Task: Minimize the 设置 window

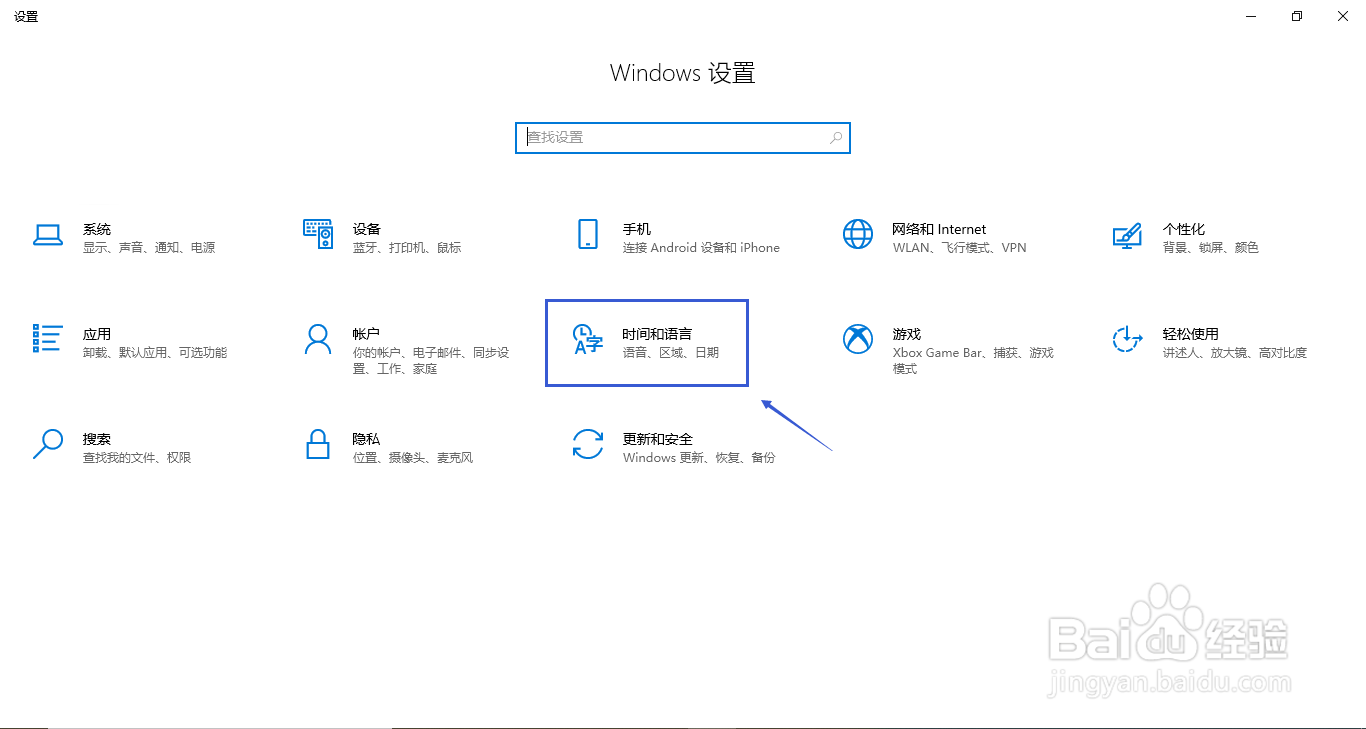Action: click(1251, 16)
